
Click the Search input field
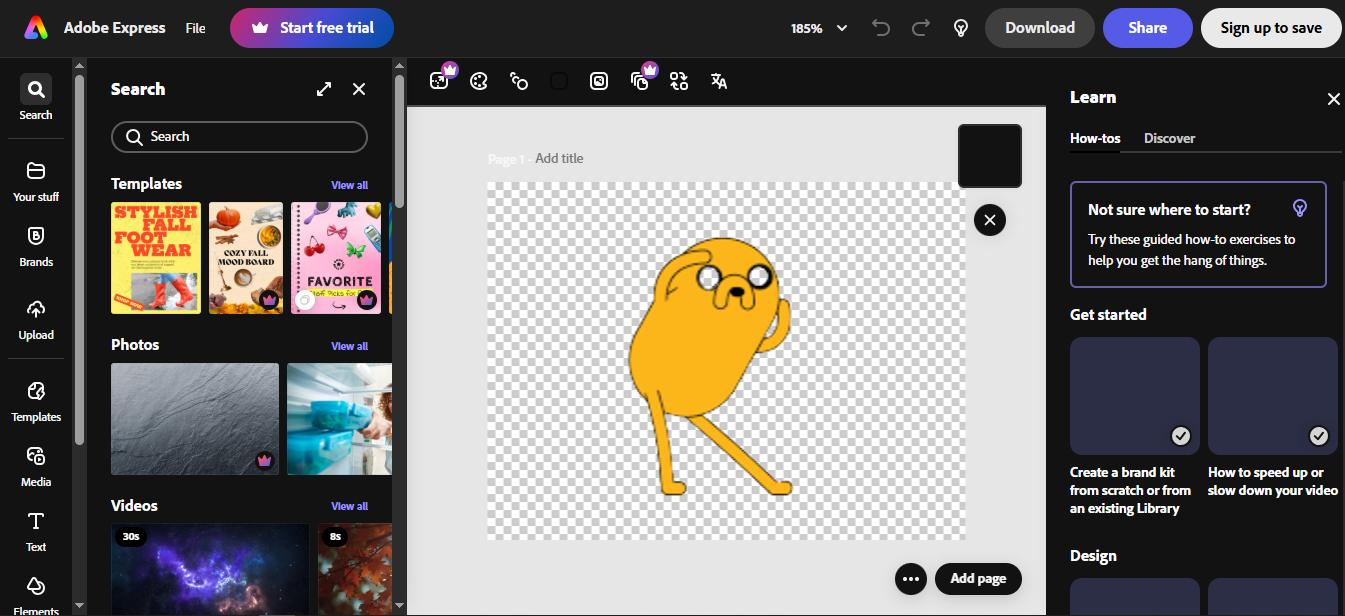pyautogui.click(x=239, y=137)
